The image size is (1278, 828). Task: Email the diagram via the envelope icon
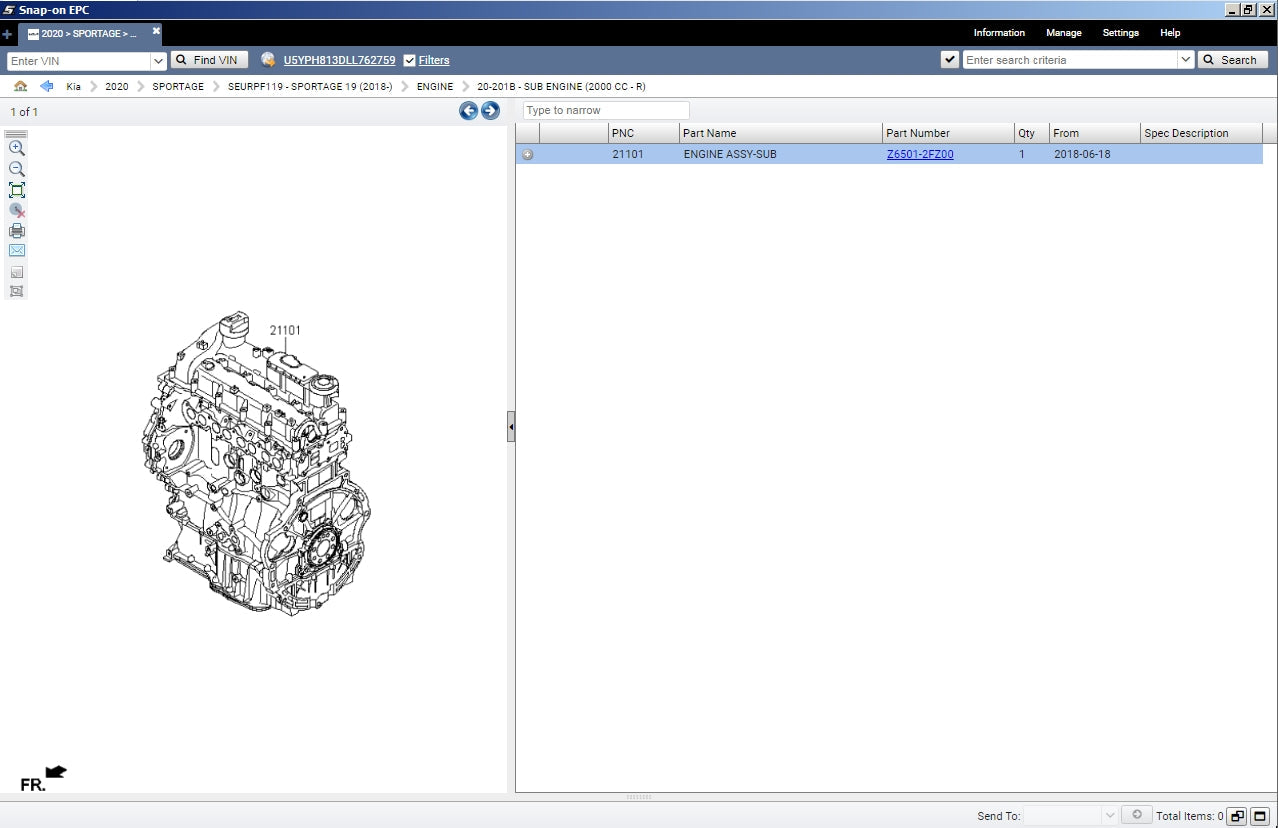click(x=17, y=251)
